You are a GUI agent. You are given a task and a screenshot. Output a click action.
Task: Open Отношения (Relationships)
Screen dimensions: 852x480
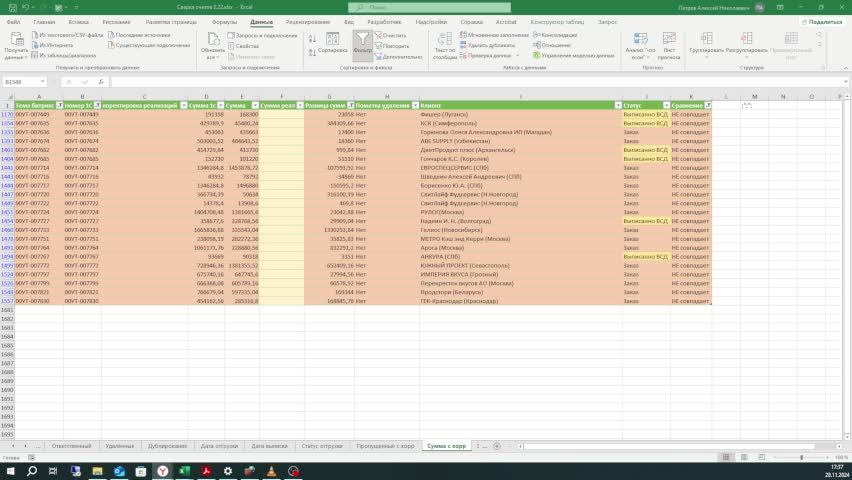[552, 45]
